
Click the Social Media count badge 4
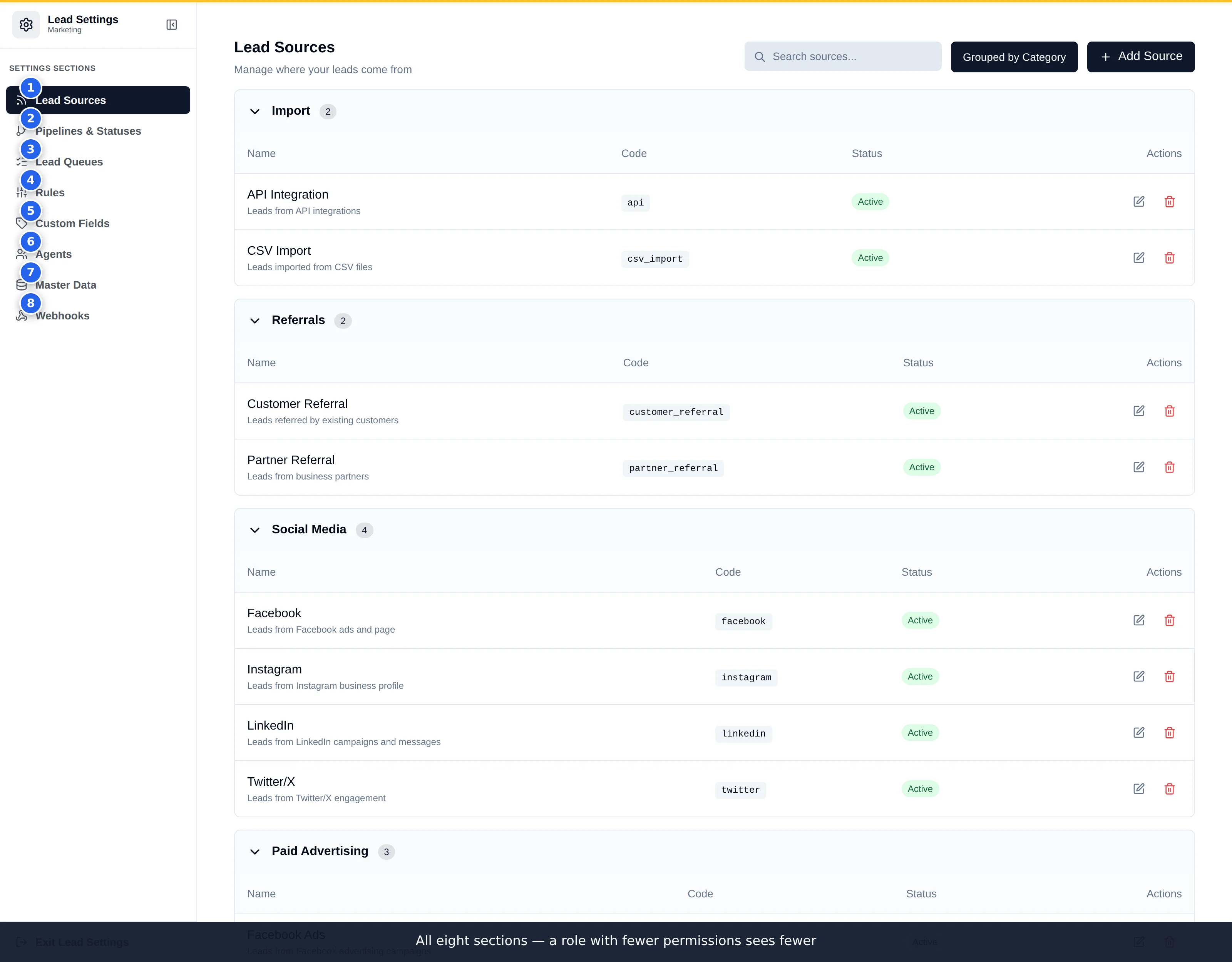tap(365, 530)
